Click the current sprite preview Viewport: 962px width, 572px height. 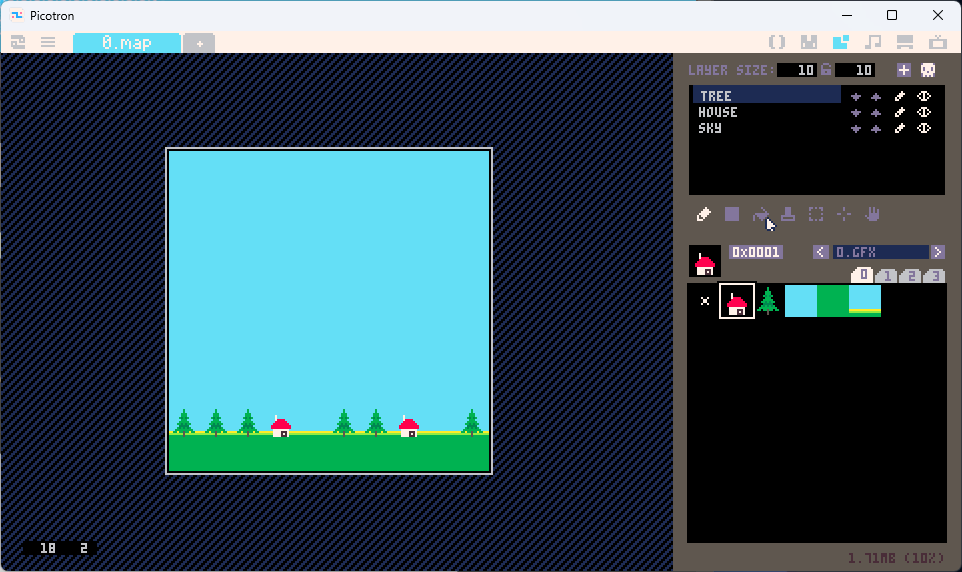click(x=705, y=261)
